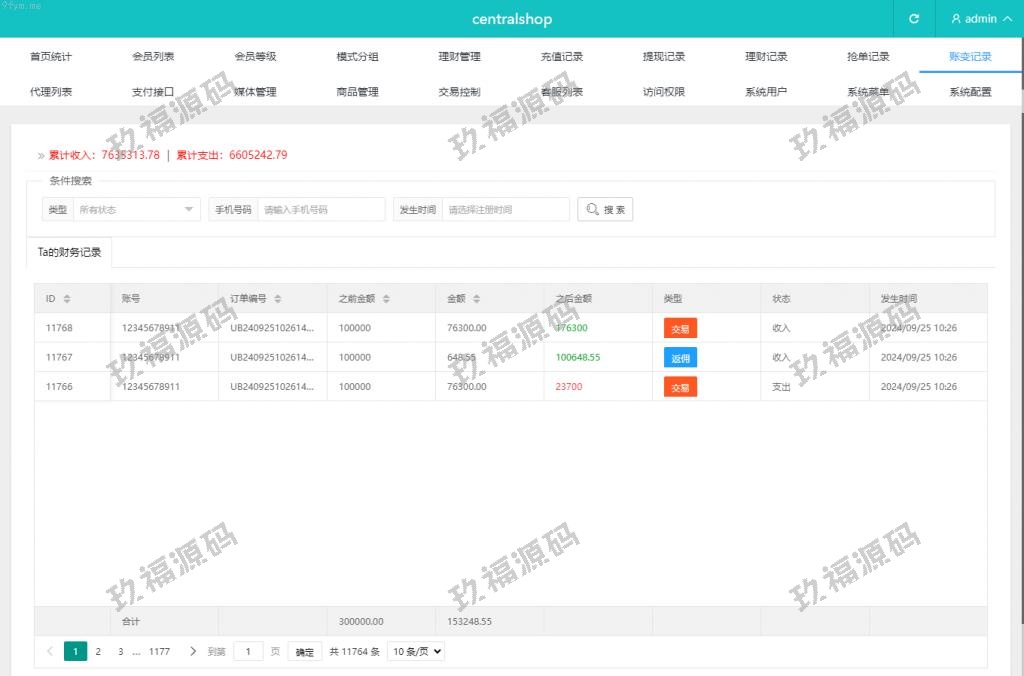Go to page 2
Image resolution: width=1024 pixels, height=676 pixels.
coord(98,651)
